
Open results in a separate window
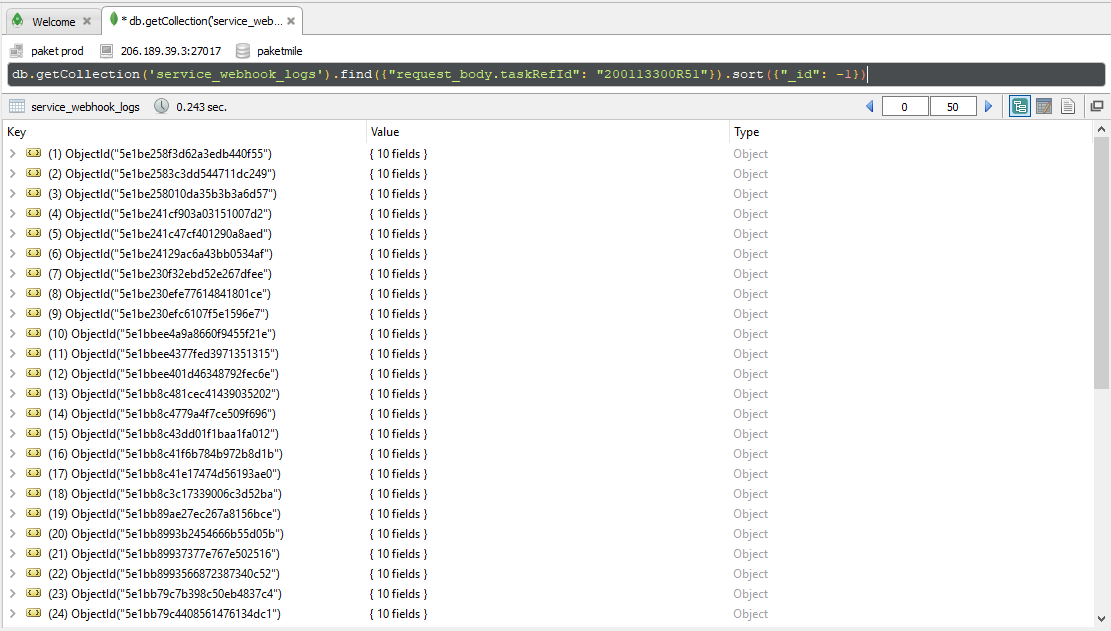pyautogui.click(x=1097, y=106)
